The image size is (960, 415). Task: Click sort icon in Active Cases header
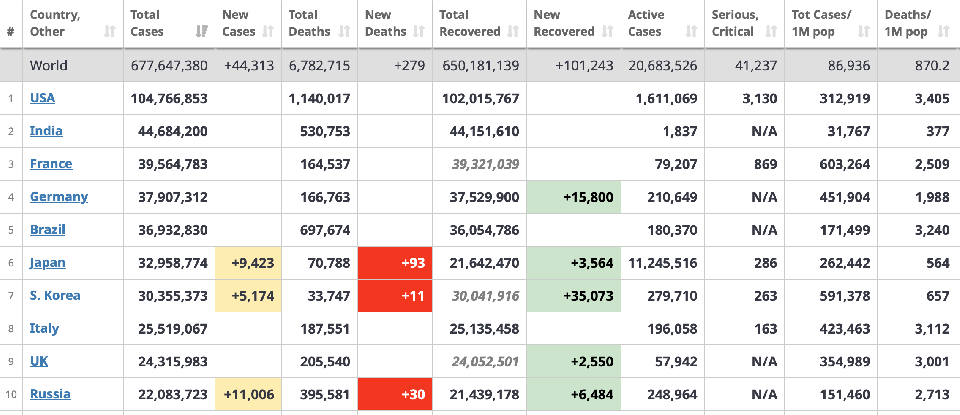point(690,32)
